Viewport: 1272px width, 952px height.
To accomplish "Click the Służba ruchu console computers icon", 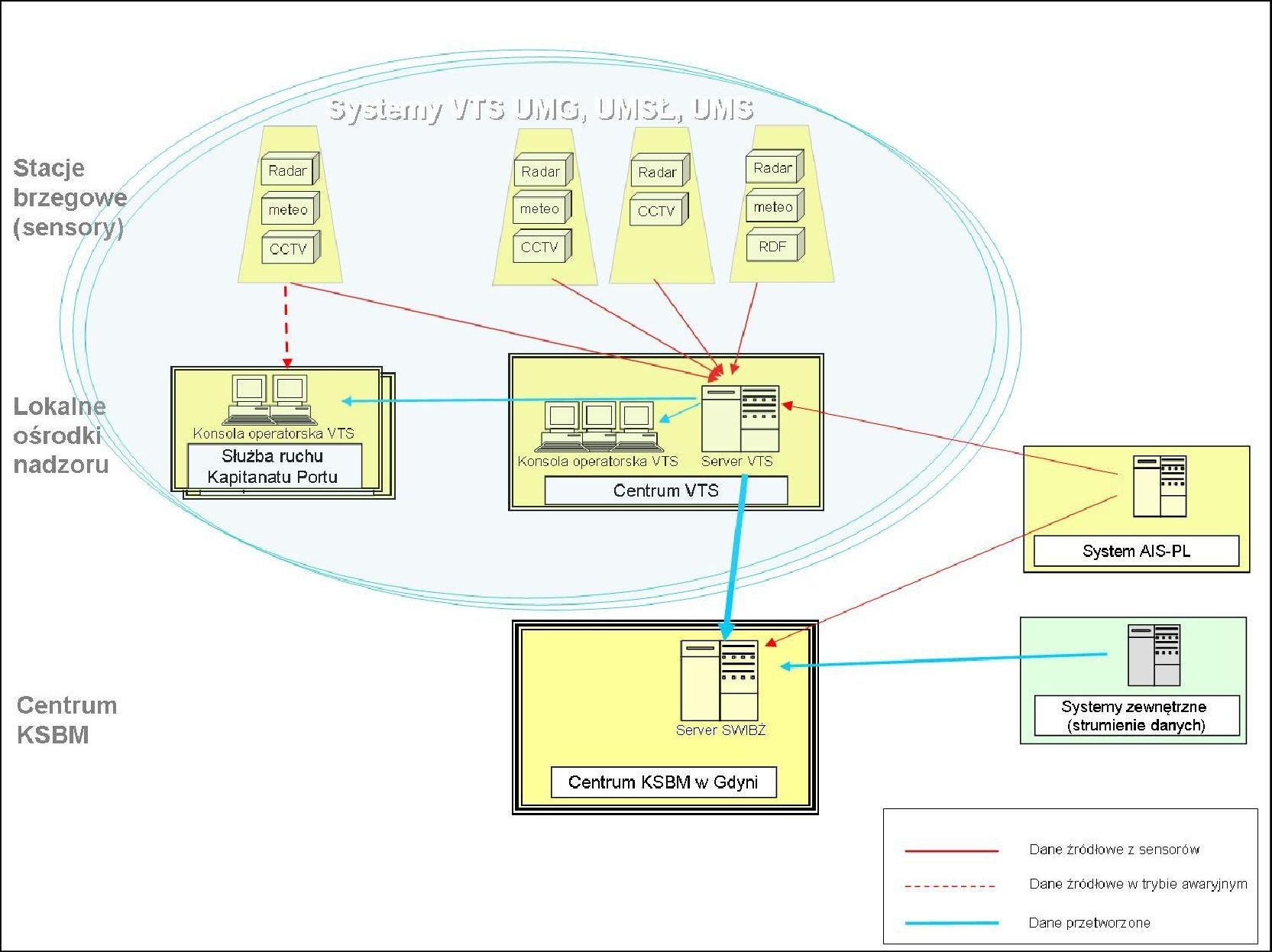I will [270, 400].
